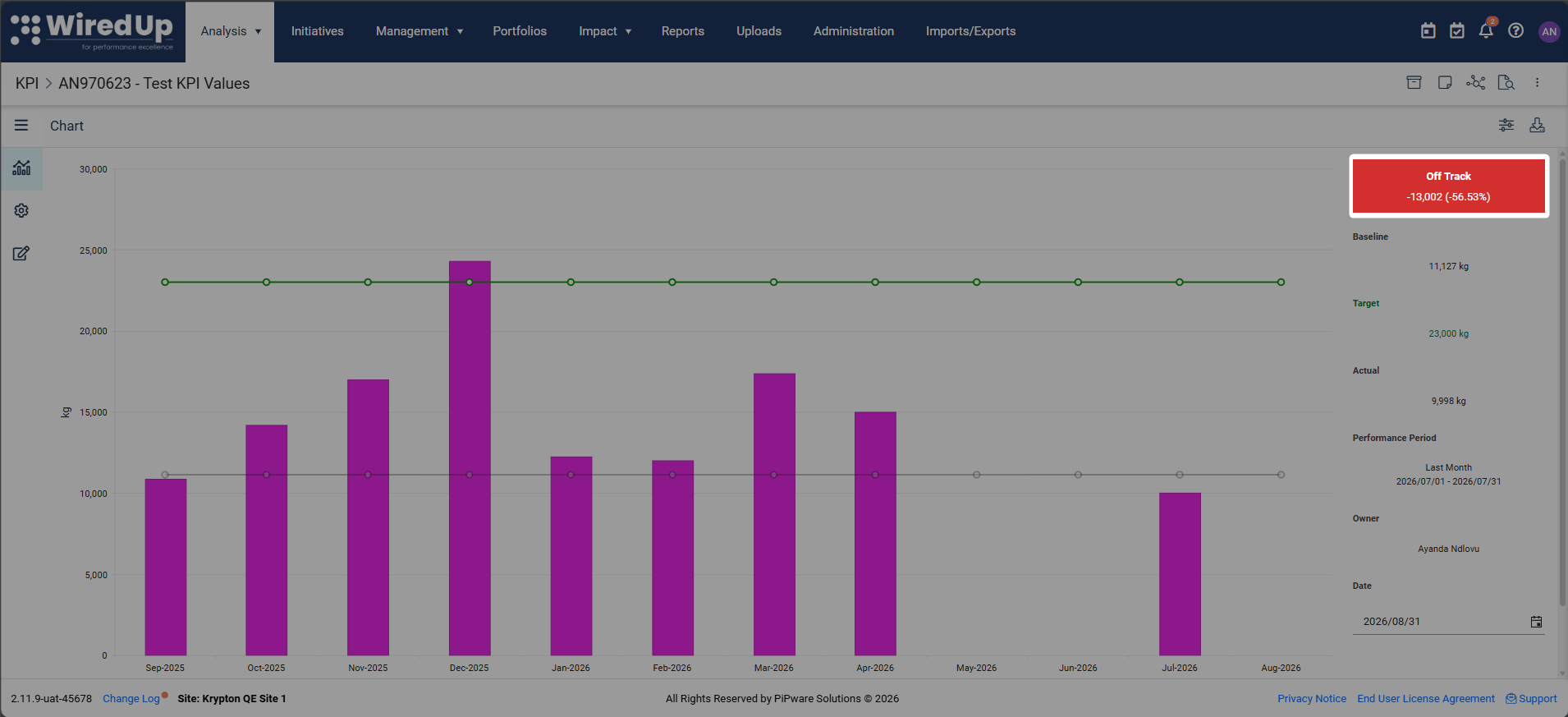
Task: Open the help question mark icon
Action: pos(1516,31)
